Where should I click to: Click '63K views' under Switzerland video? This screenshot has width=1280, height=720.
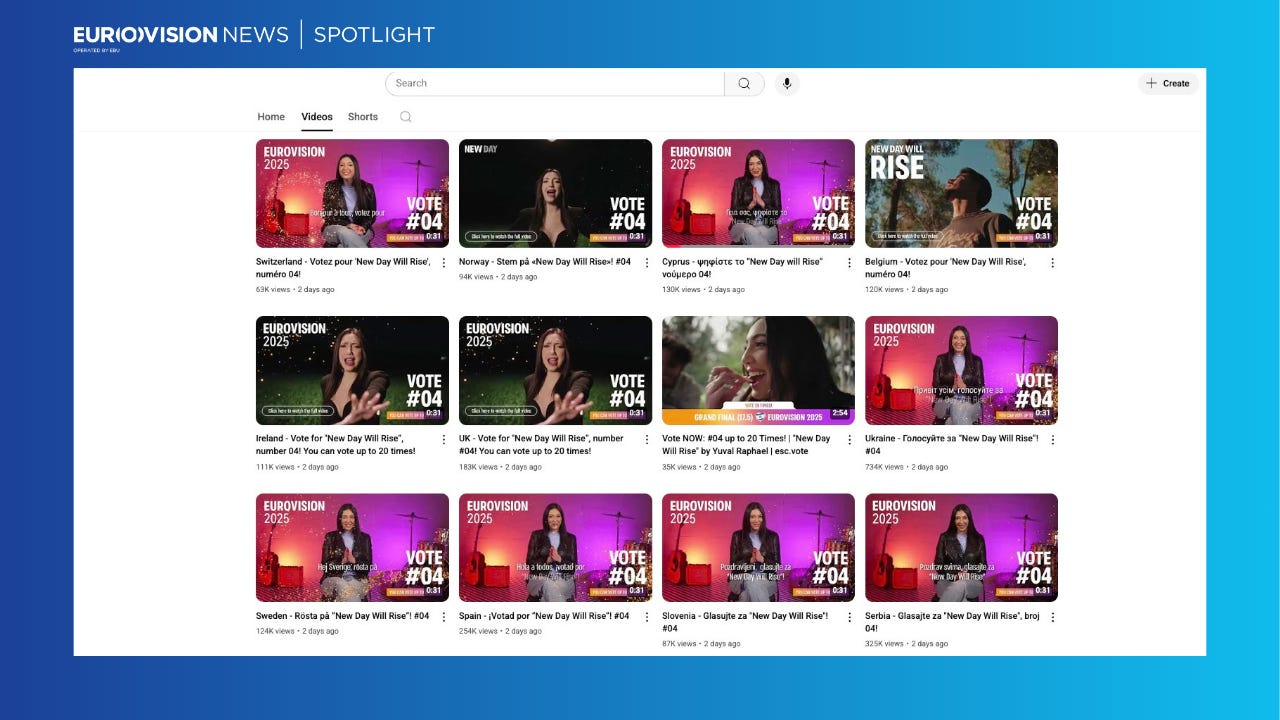pos(273,290)
